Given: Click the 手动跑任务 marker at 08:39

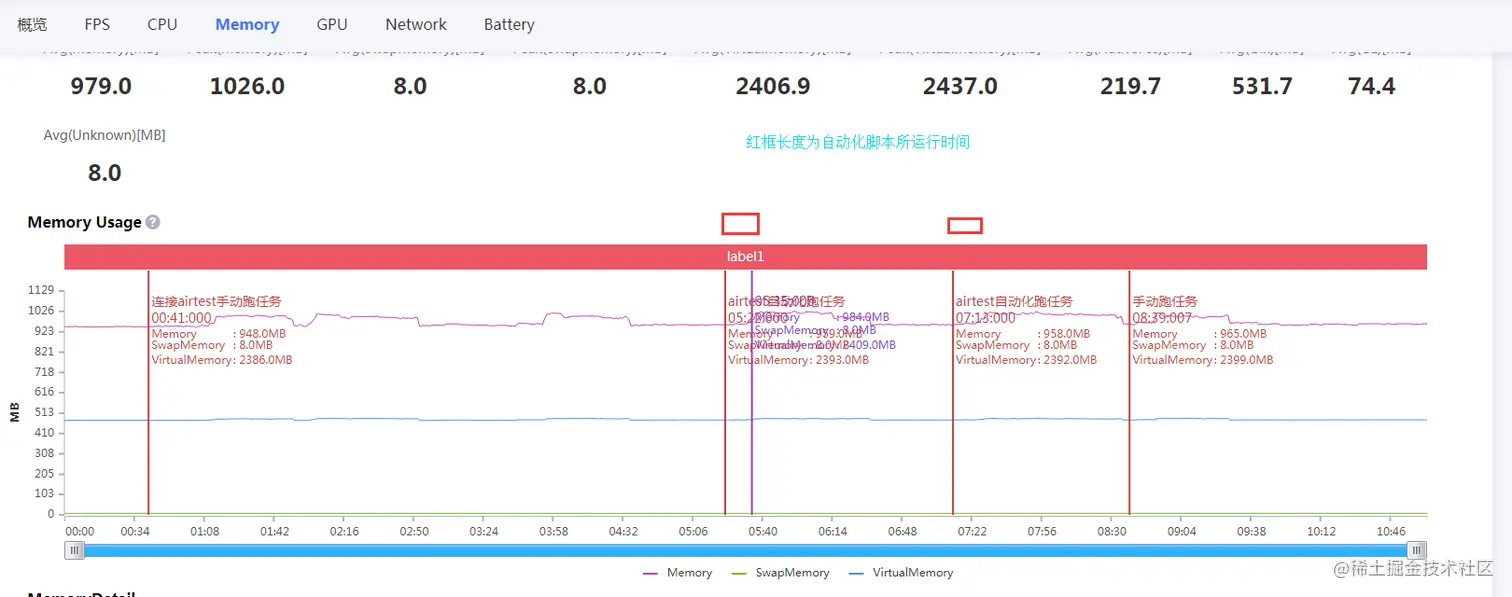Looking at the screenshot, I should pyautogui.click(x=1165, y=301).
